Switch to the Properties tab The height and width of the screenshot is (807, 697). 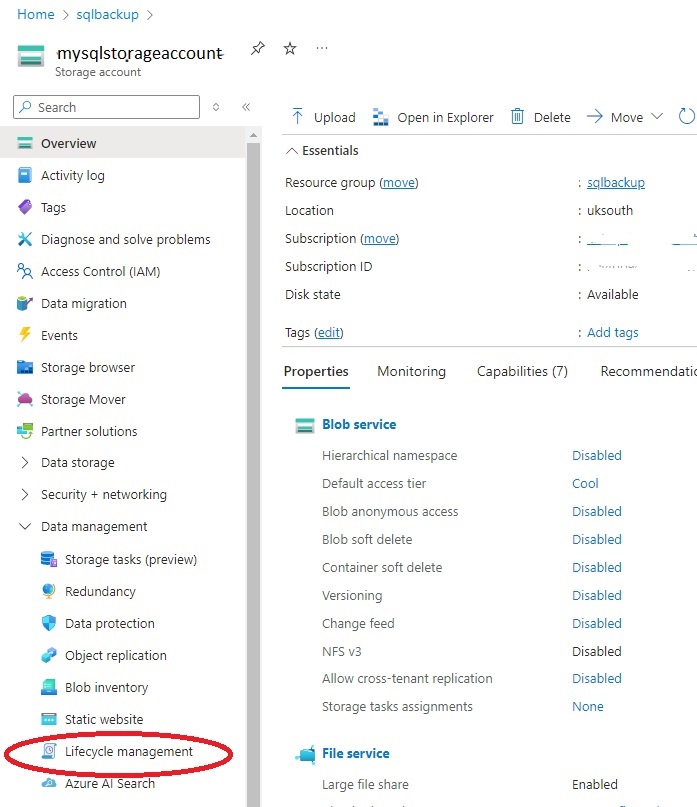pos(316,371)
